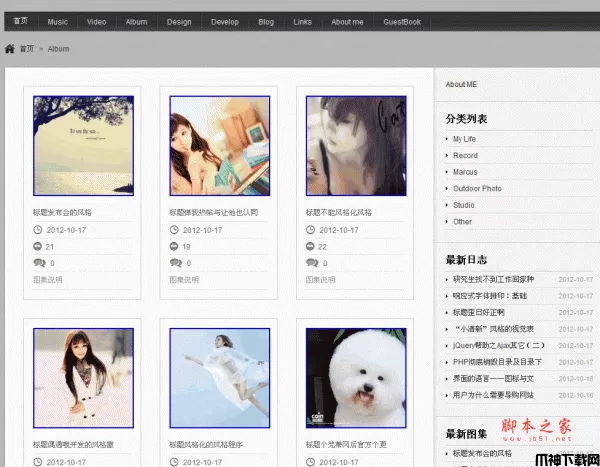Click the comment bubble icon under the third album
Viewport: 600px width, 467px height.
pos(312,263)
